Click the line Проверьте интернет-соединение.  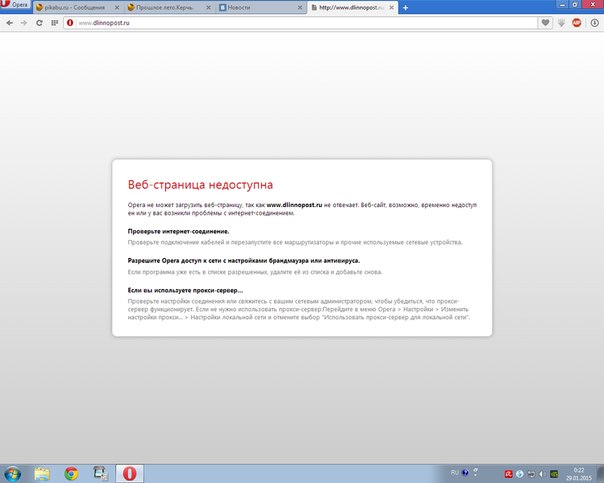point(178,231)
